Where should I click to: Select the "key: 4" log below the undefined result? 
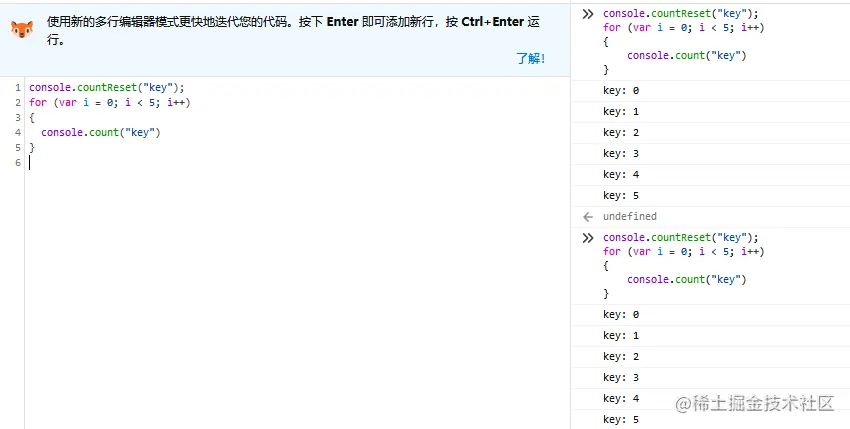click(x=711, y=399)
